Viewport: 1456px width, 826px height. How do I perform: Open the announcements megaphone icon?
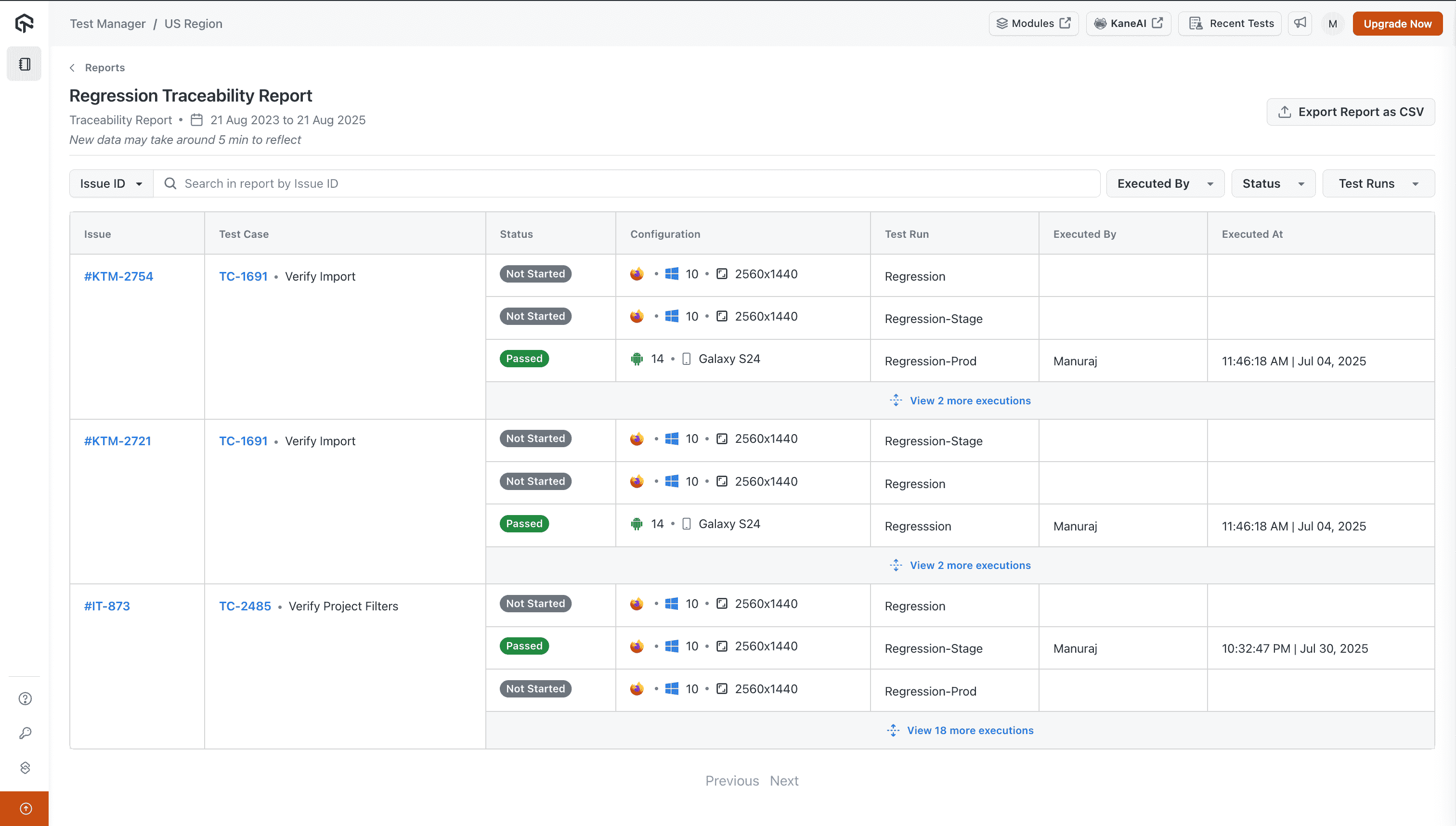(1300, 23)
